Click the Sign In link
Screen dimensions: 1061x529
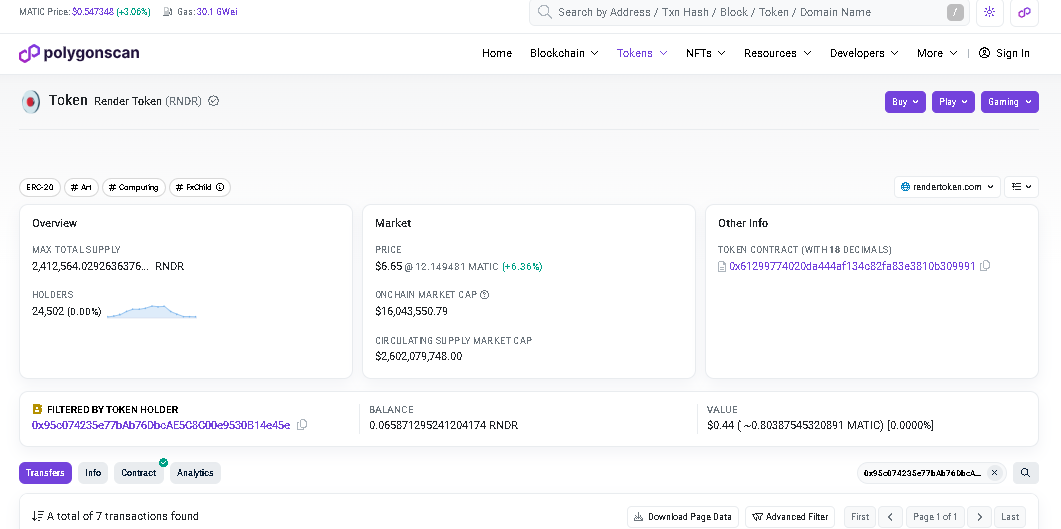(1004, 53)
